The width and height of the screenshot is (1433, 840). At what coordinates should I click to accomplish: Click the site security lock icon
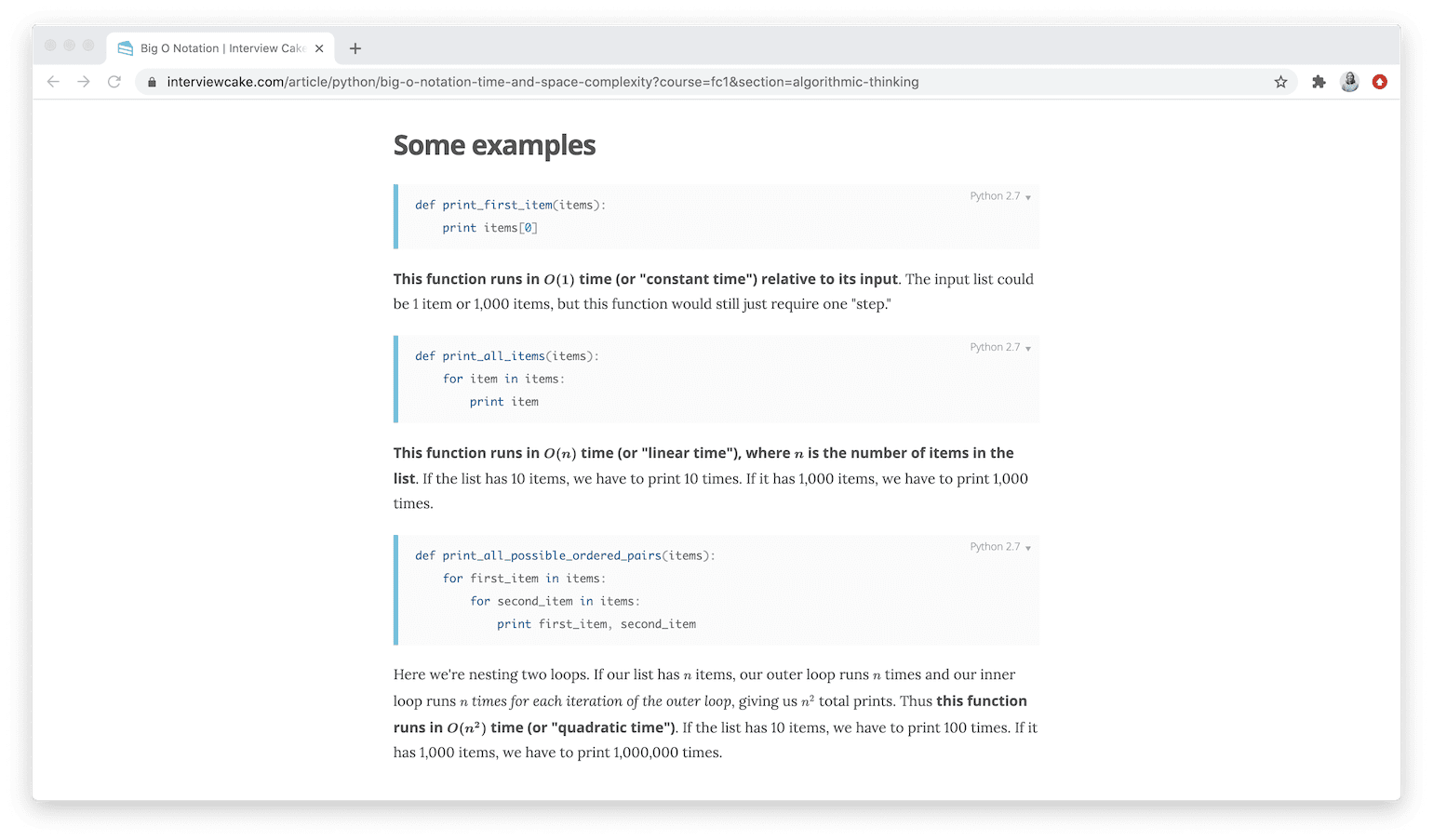(152, 82)
